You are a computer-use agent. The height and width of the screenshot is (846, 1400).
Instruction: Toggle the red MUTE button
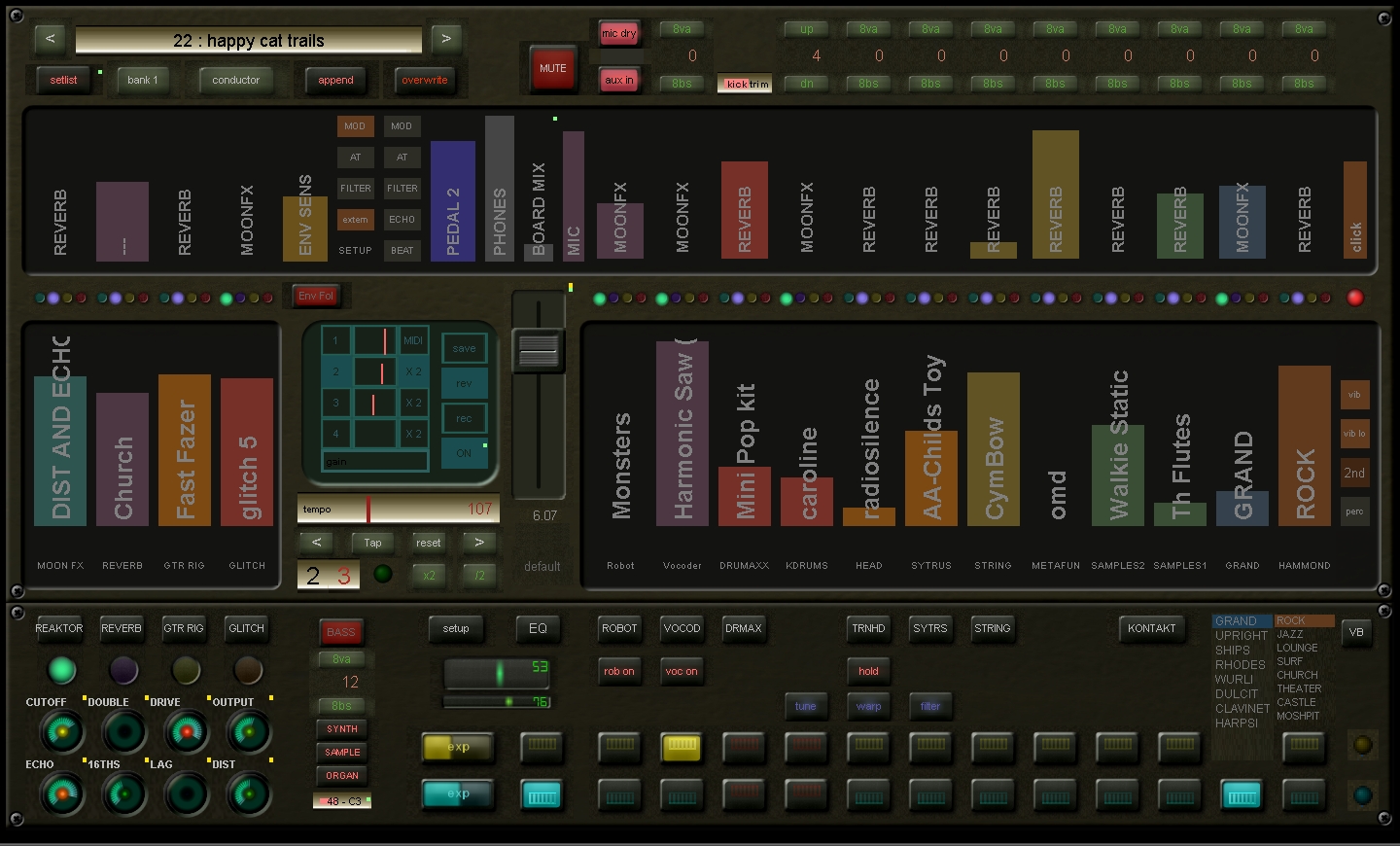pyautogui.click(x=552, y=69)
